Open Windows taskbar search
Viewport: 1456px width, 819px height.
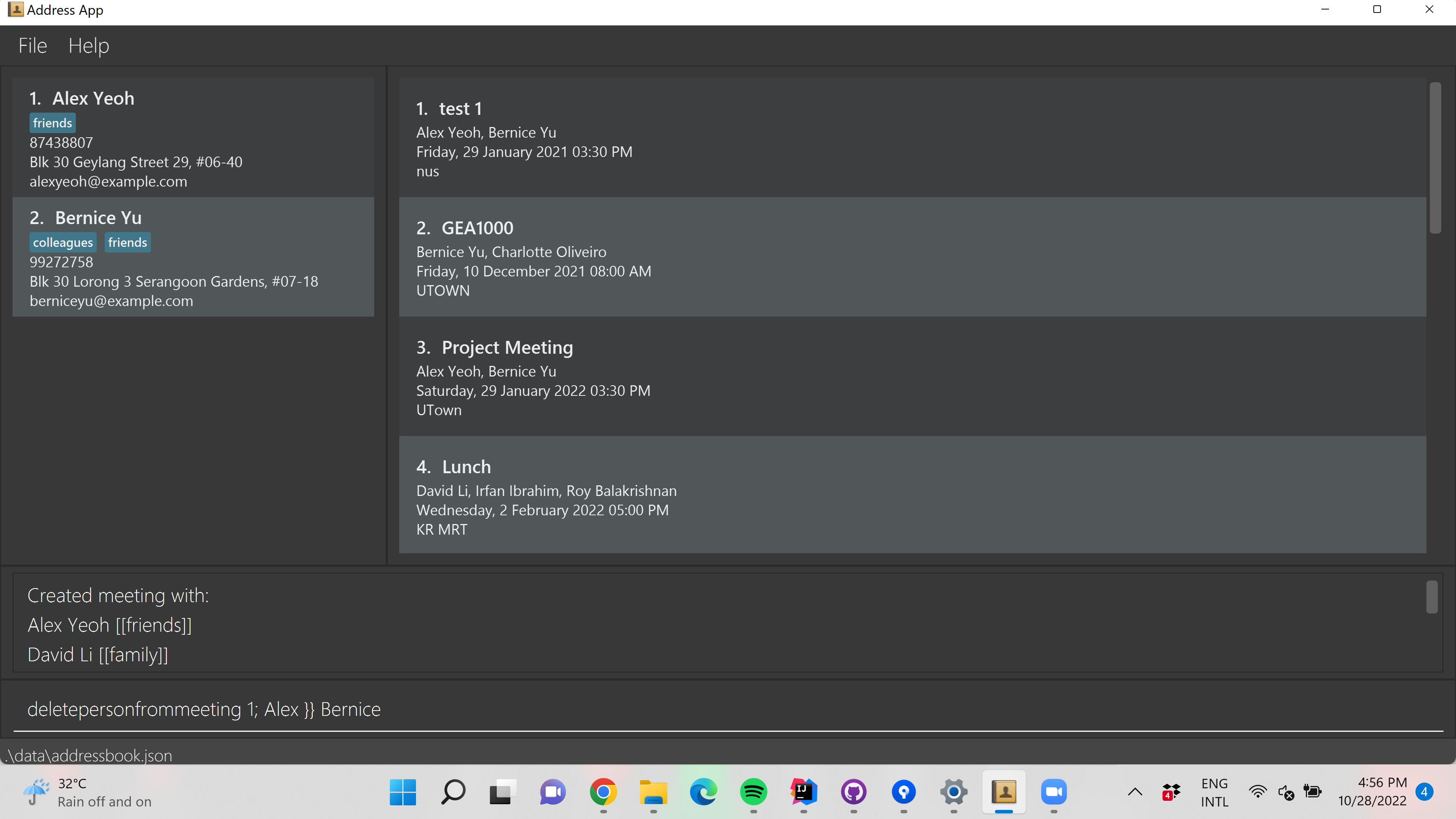453,792
